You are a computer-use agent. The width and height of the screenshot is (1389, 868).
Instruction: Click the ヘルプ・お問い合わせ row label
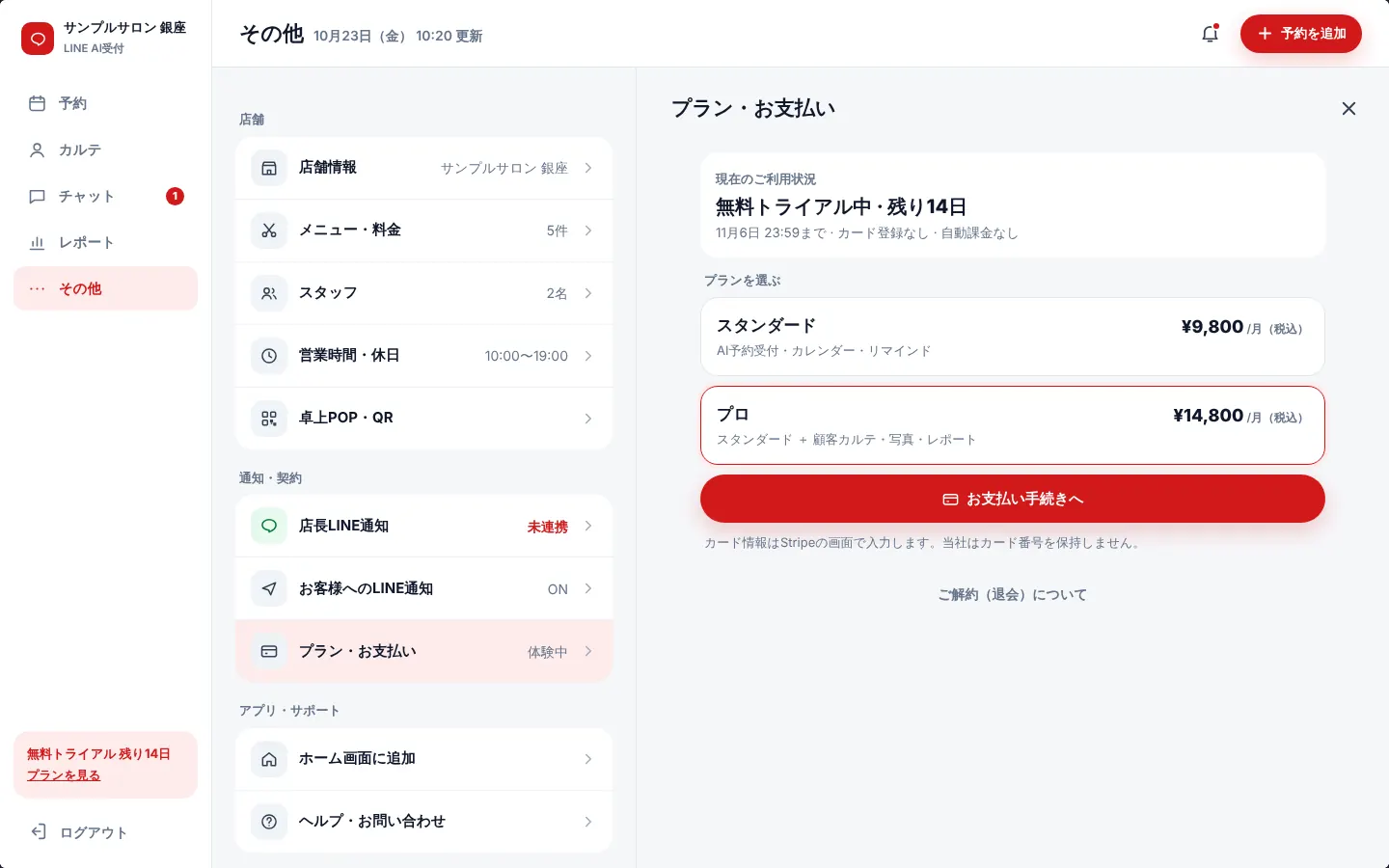[372, 822]
